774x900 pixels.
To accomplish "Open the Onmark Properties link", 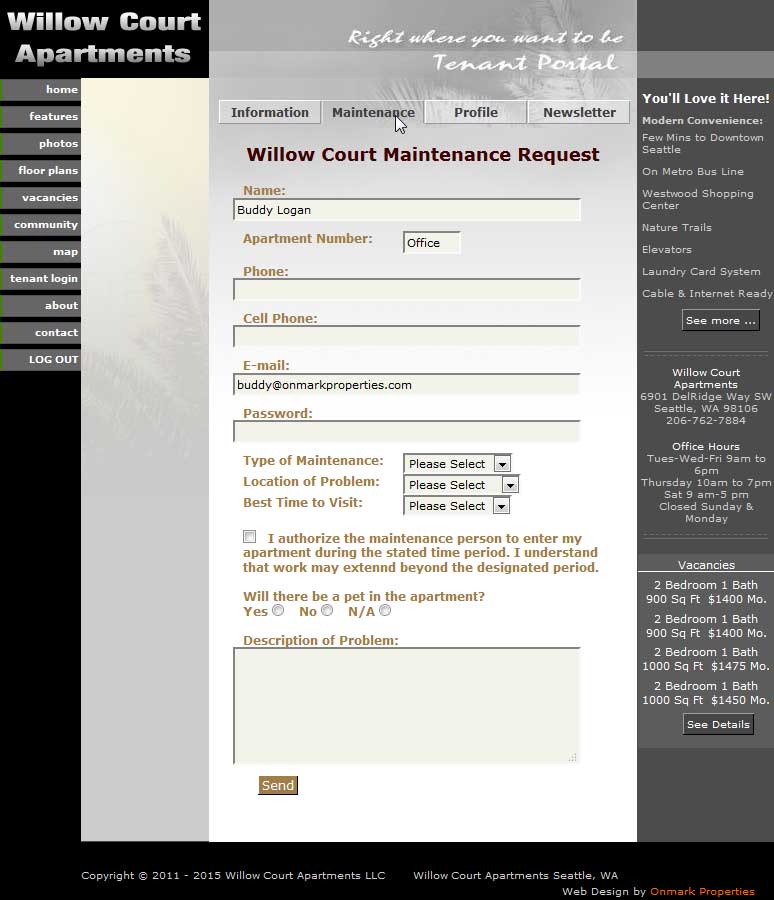I will (702, 891).
